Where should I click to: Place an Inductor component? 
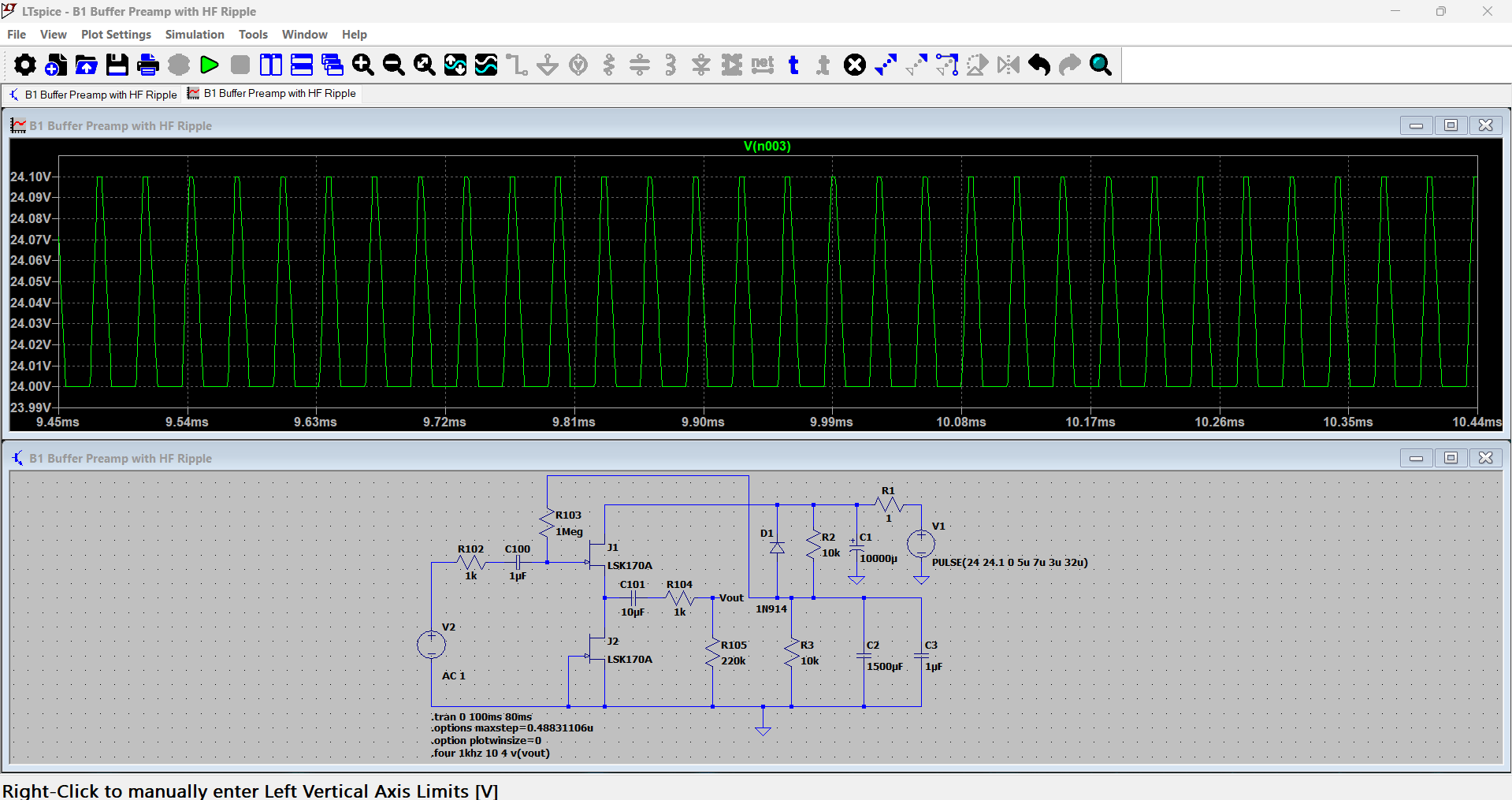pos(671,65)
